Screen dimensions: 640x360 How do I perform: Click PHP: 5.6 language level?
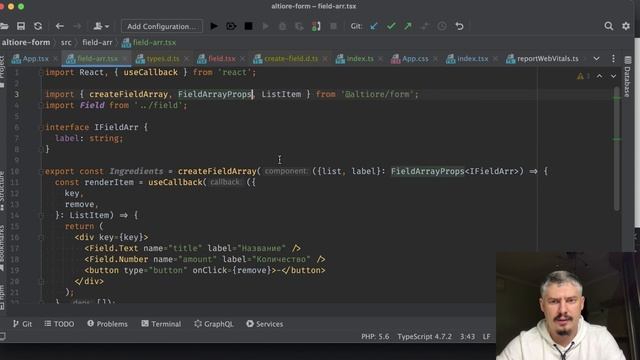375,337
